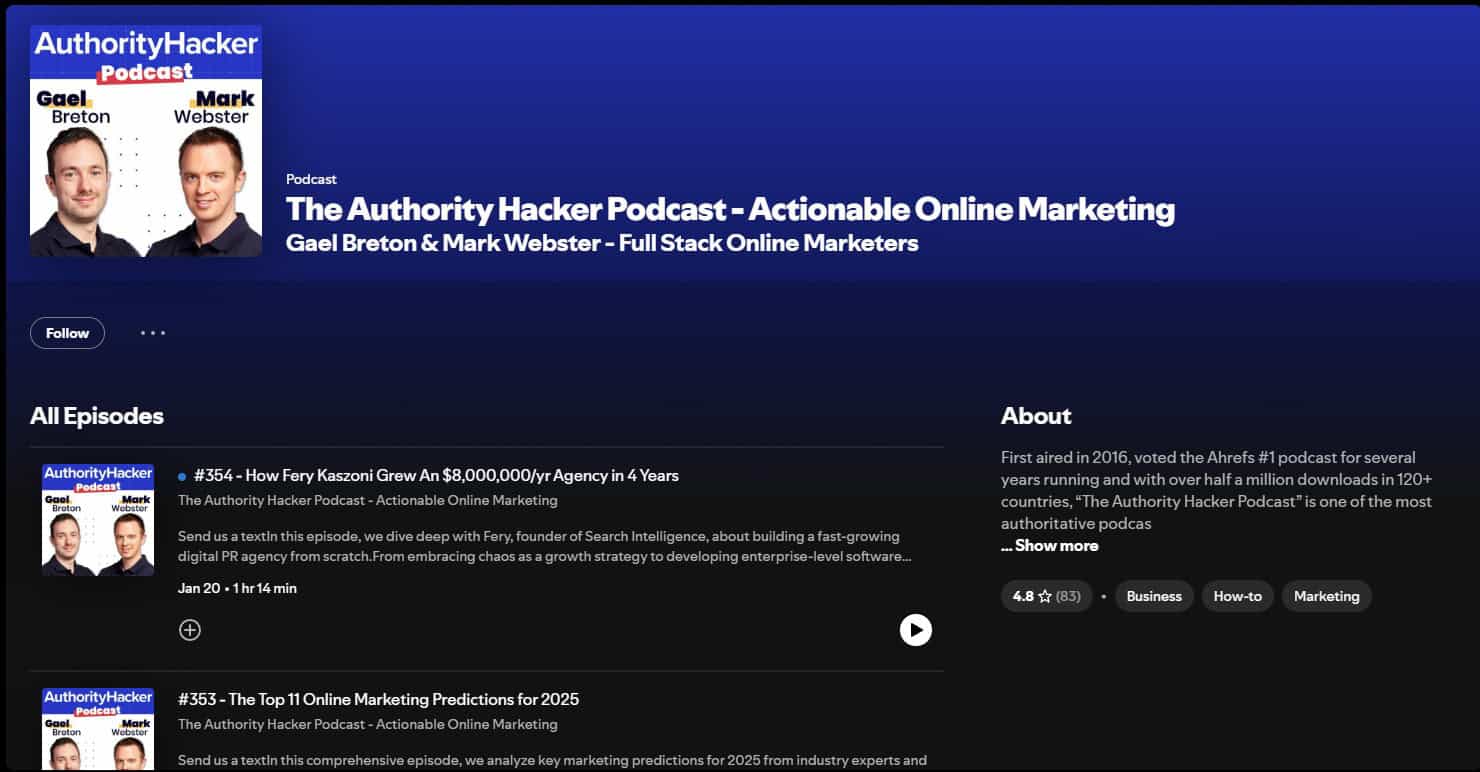Image resolution: width=1480 pixels, height=772 pixels.
Task: Click the All Episodes heading
Action: pos(97,416)
